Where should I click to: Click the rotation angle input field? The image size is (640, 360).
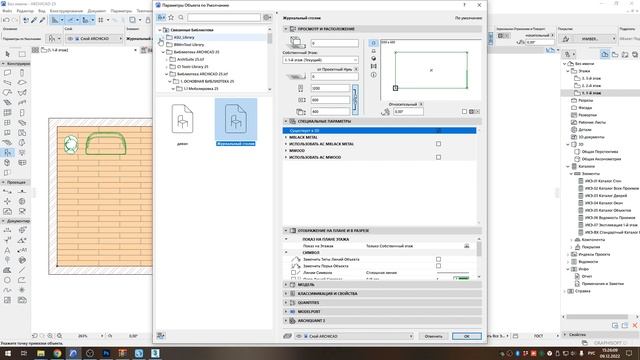tap(408, 111)
